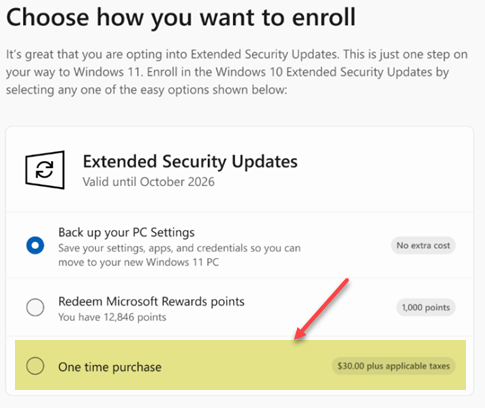Click the Extended Security Updates card title
The height and width of the screenshot is (408, 485).
[x=190, y=162]
